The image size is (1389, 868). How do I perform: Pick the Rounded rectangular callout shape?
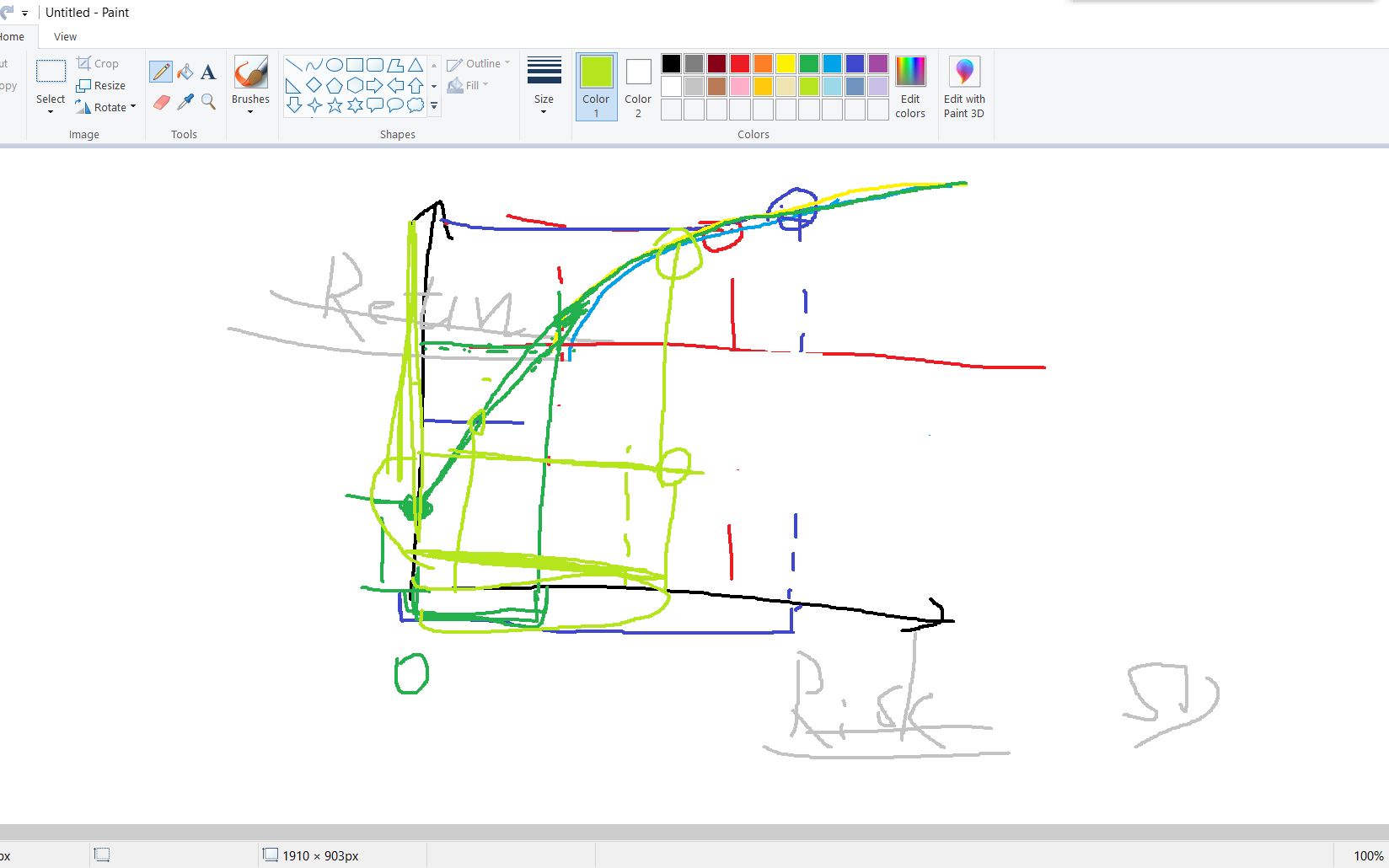375,105
